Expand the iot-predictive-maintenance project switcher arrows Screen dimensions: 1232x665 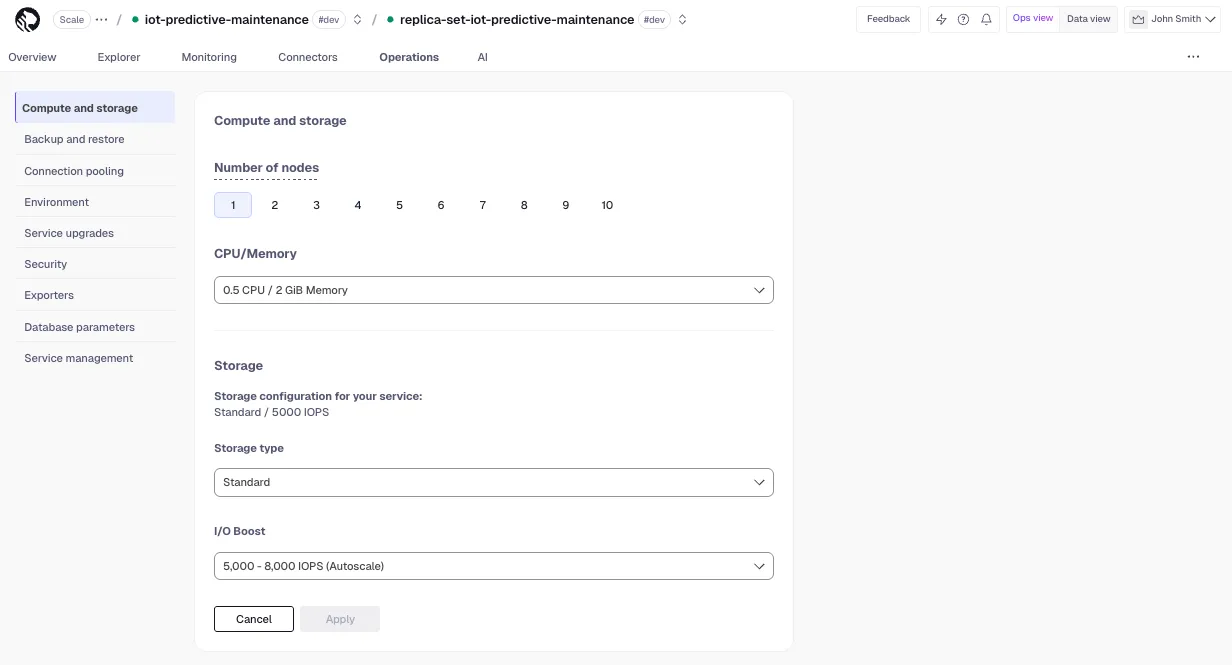(358, 19)
